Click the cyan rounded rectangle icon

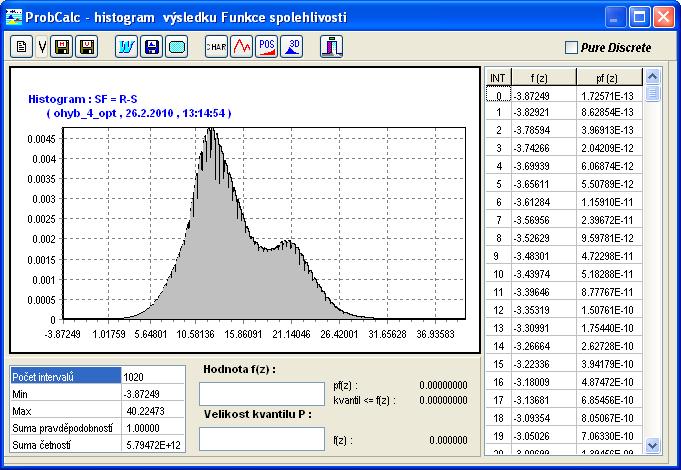pyautogui.click(x=177, y=46)
